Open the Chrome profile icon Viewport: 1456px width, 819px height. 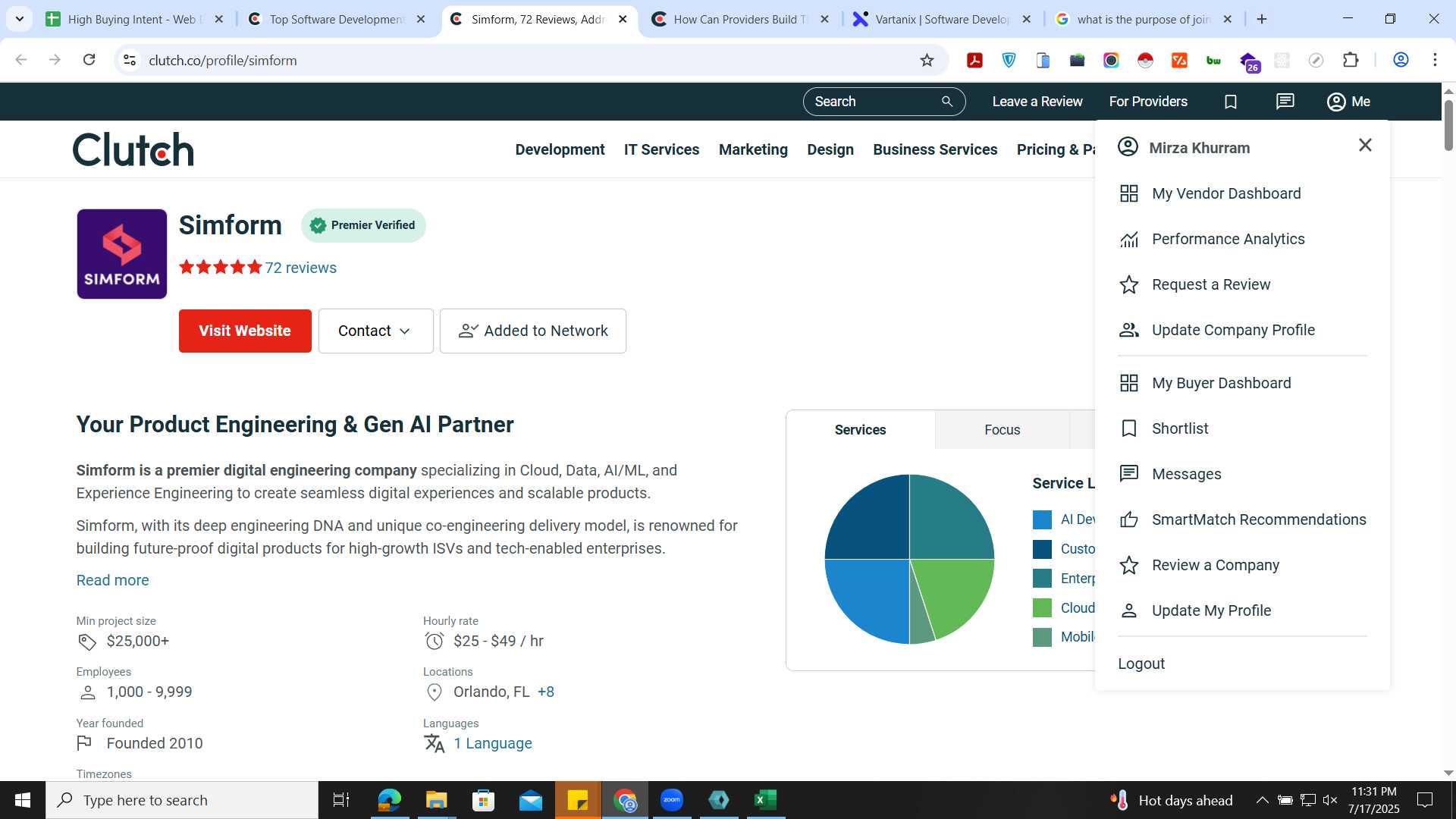click(1401, 60)
